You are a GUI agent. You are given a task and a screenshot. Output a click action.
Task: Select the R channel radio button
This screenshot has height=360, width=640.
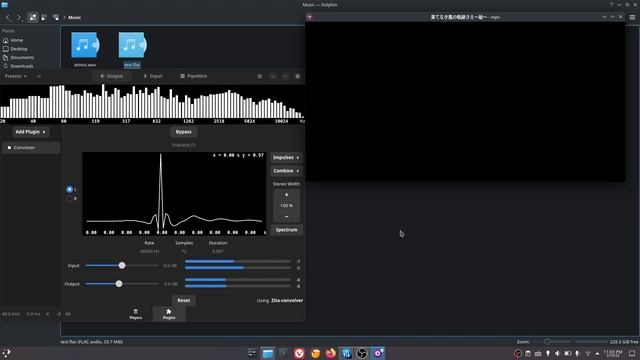point(70,199)
